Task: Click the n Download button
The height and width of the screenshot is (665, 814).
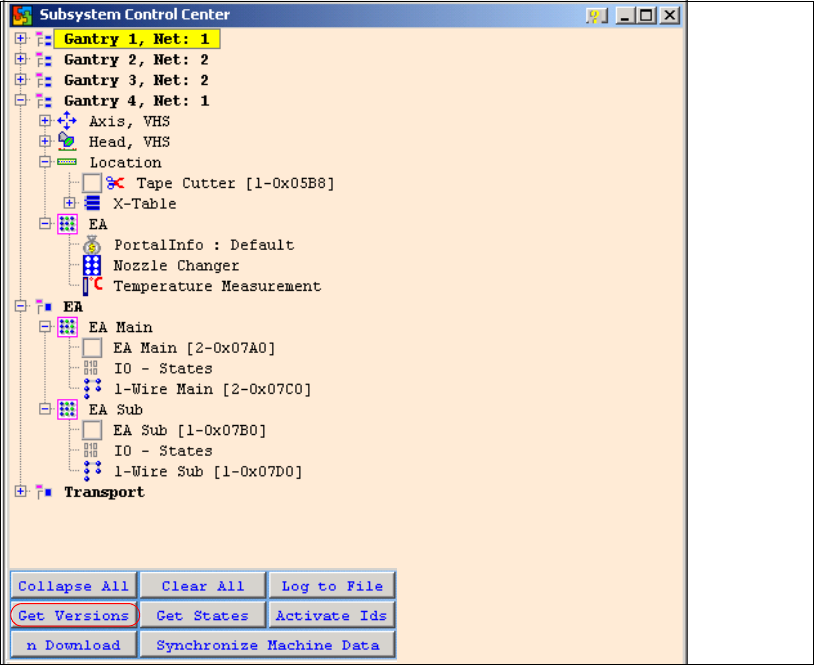Action: click(x=74, y=645)
